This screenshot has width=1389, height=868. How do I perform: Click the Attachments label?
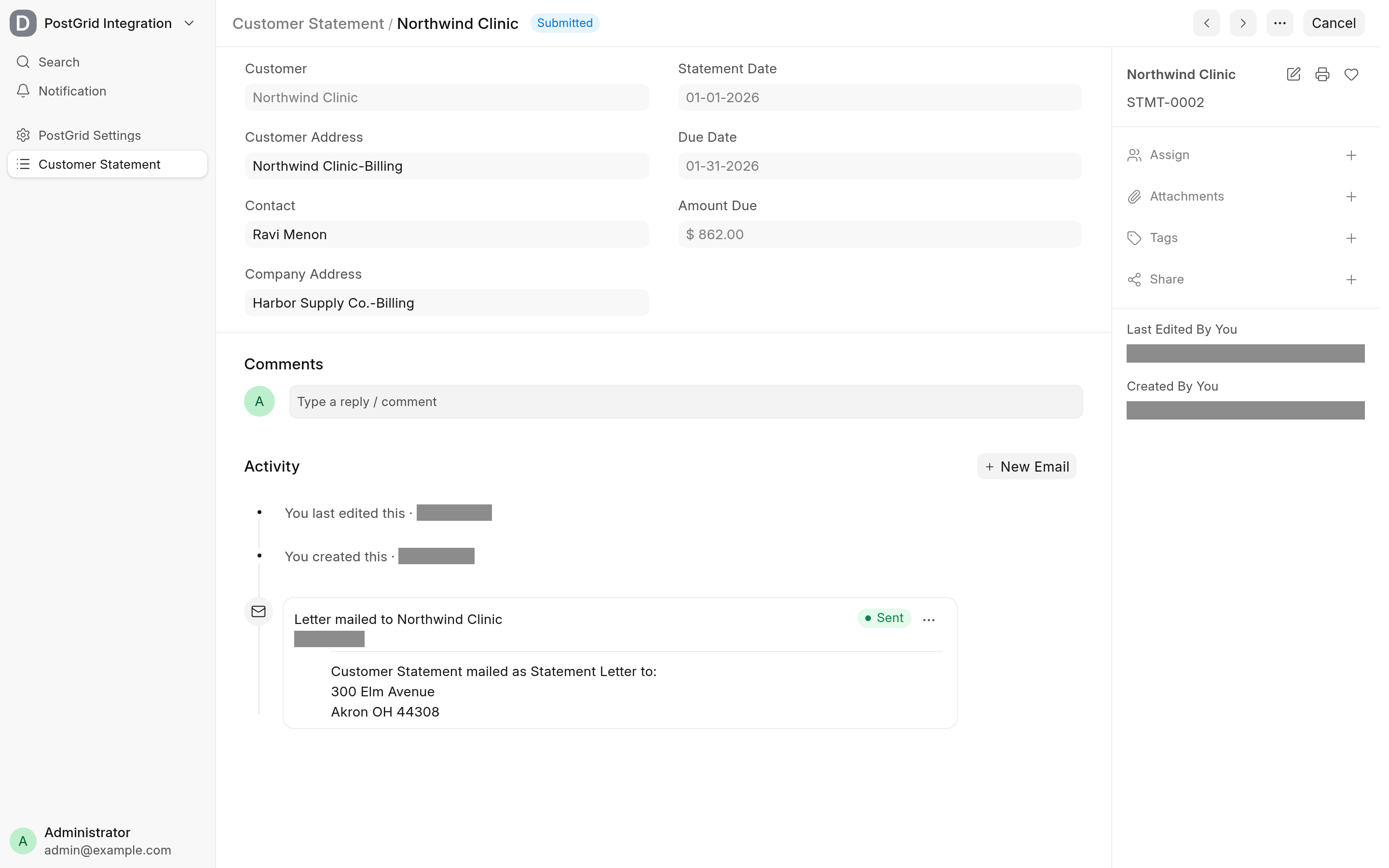click(x=1186, y=196)
